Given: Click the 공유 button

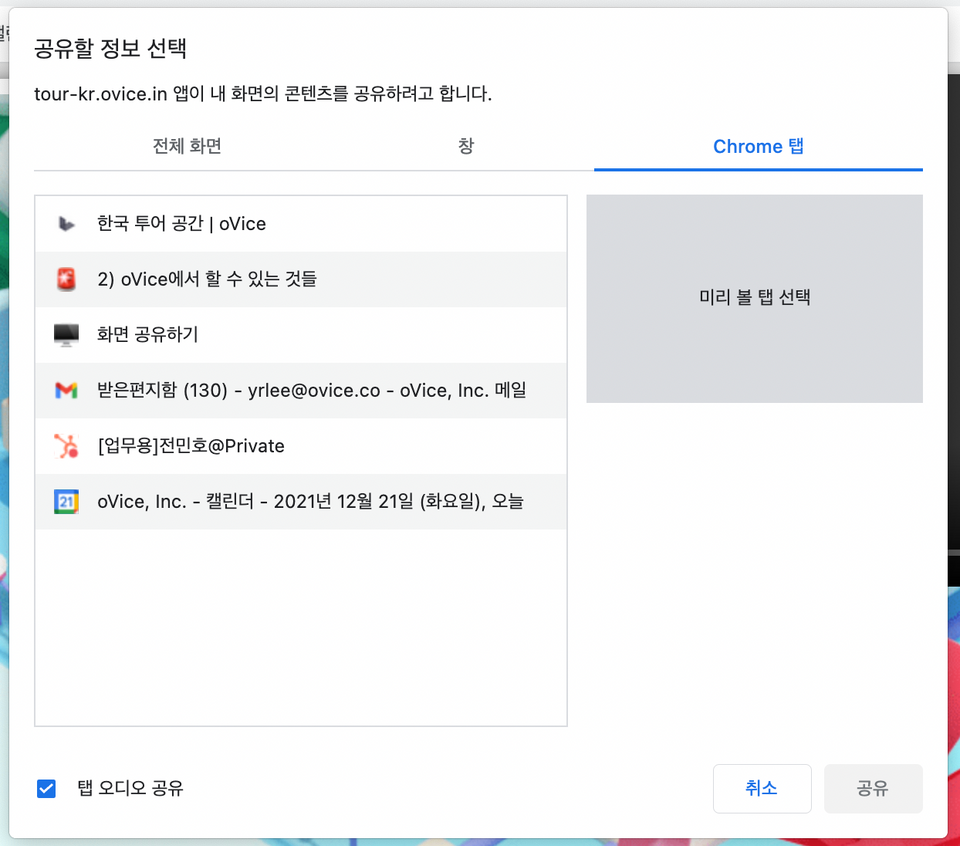Looking at the screenshot, I should [873, 788].
